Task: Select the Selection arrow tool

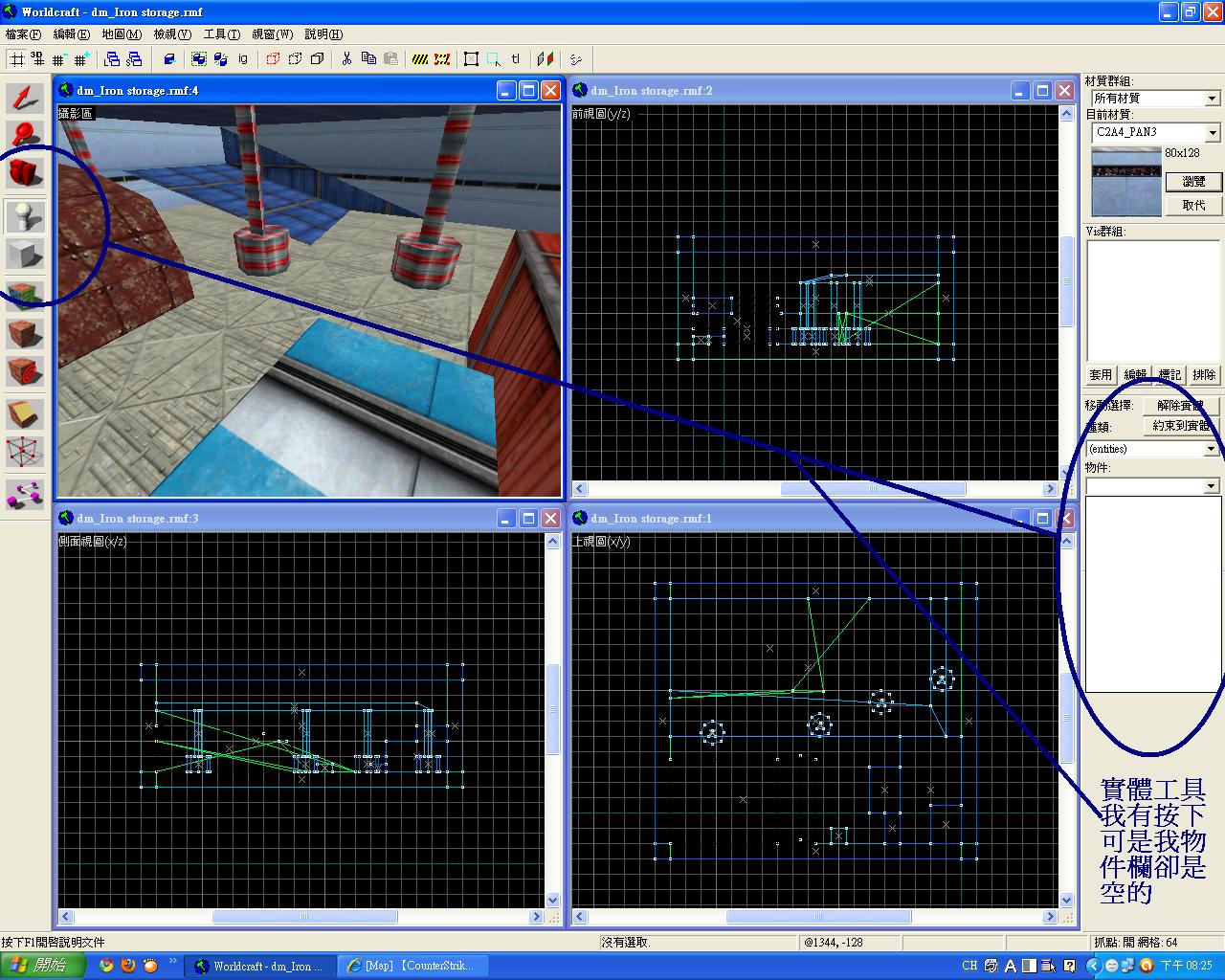Action: [26, 99]
